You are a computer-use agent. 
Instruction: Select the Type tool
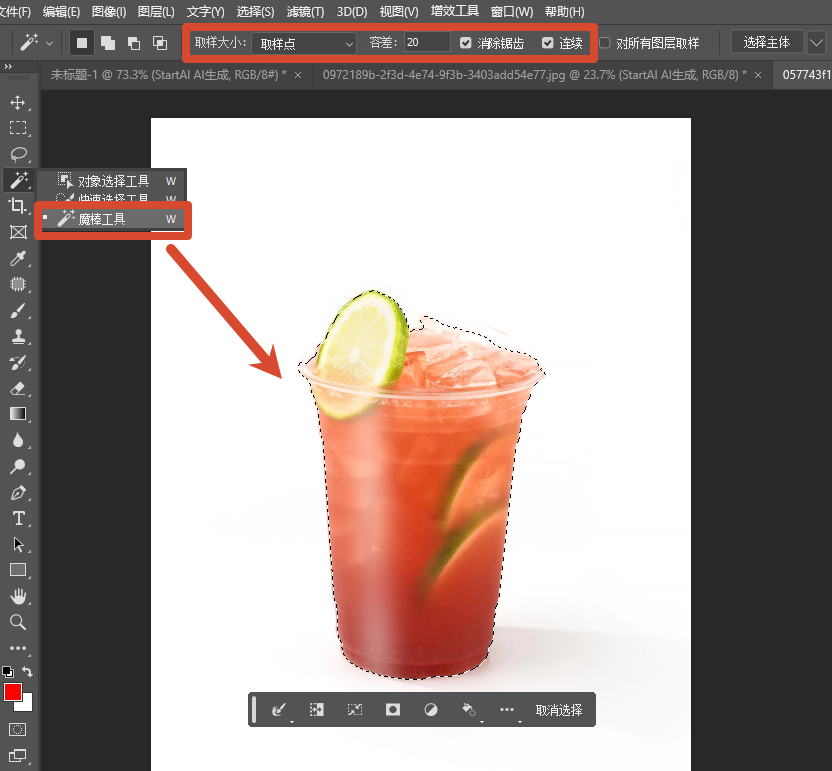(18, 518)
